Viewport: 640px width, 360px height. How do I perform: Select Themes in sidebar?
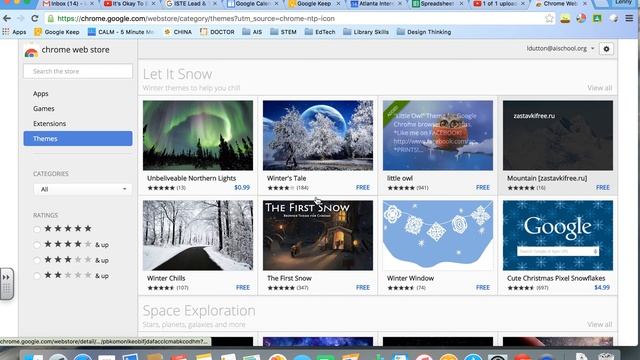[78, 138]
